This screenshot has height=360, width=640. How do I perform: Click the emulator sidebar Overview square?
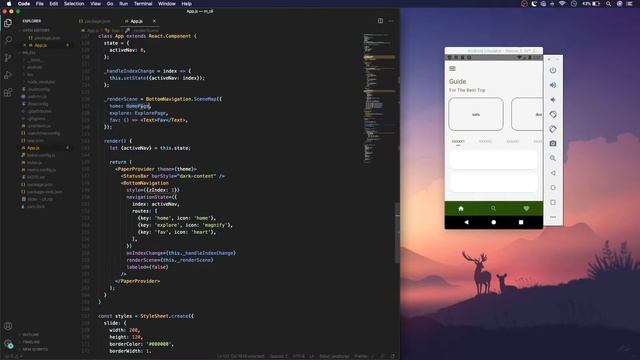click(553, 202)
